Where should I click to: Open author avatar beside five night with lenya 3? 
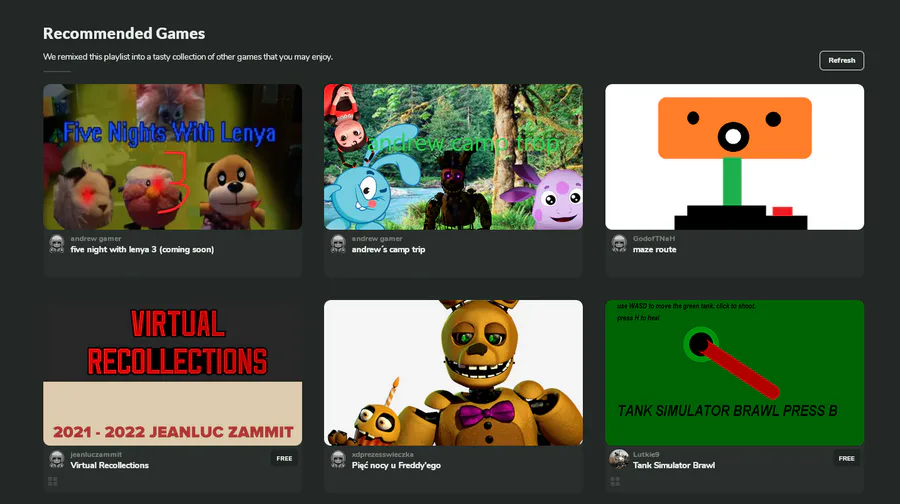point(56,244)
